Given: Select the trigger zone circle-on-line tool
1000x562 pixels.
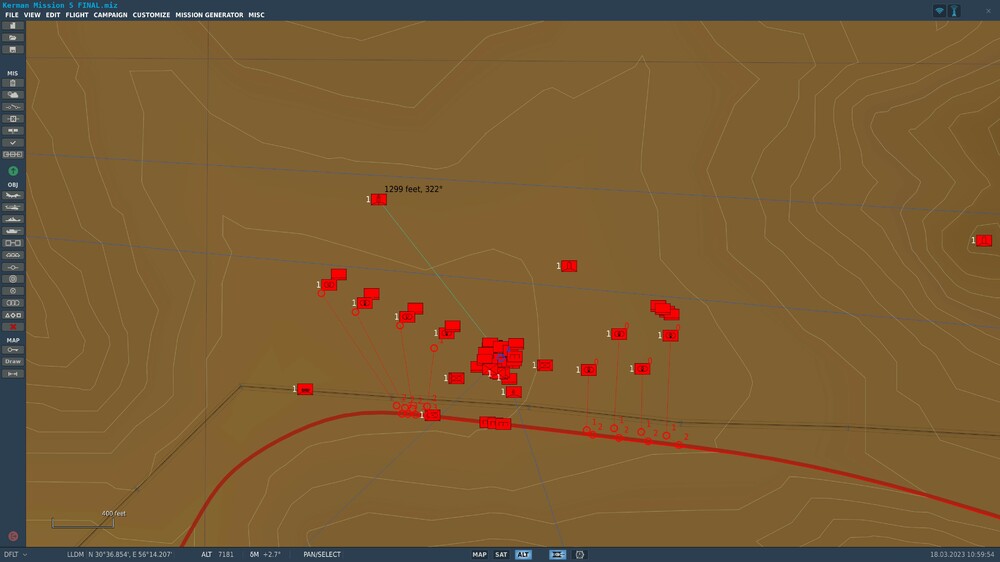Looking at the screenshot, I should [x=13, y=267].
